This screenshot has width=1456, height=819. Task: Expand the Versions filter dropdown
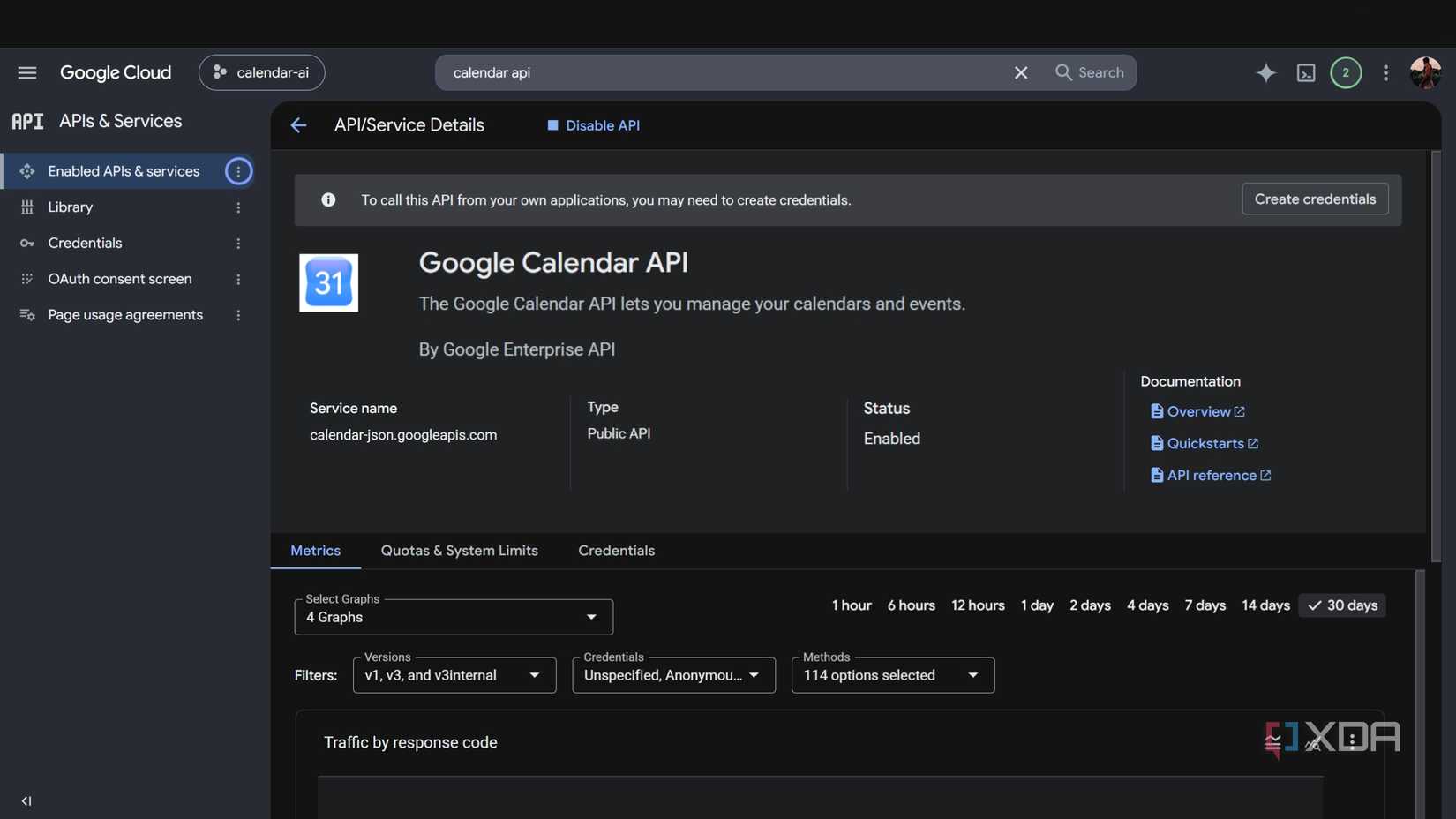click(454, 675)
